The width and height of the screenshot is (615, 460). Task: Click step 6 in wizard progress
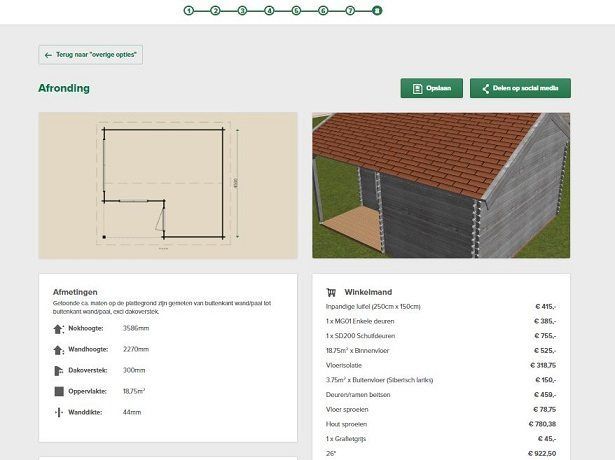click(x=323, y=10)
